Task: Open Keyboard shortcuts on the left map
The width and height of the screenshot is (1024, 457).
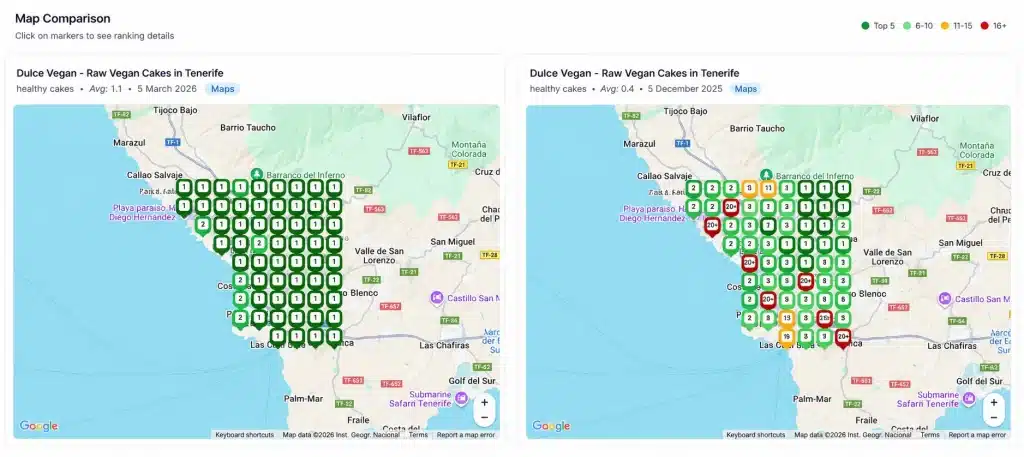Action: (x=246, y=435)
